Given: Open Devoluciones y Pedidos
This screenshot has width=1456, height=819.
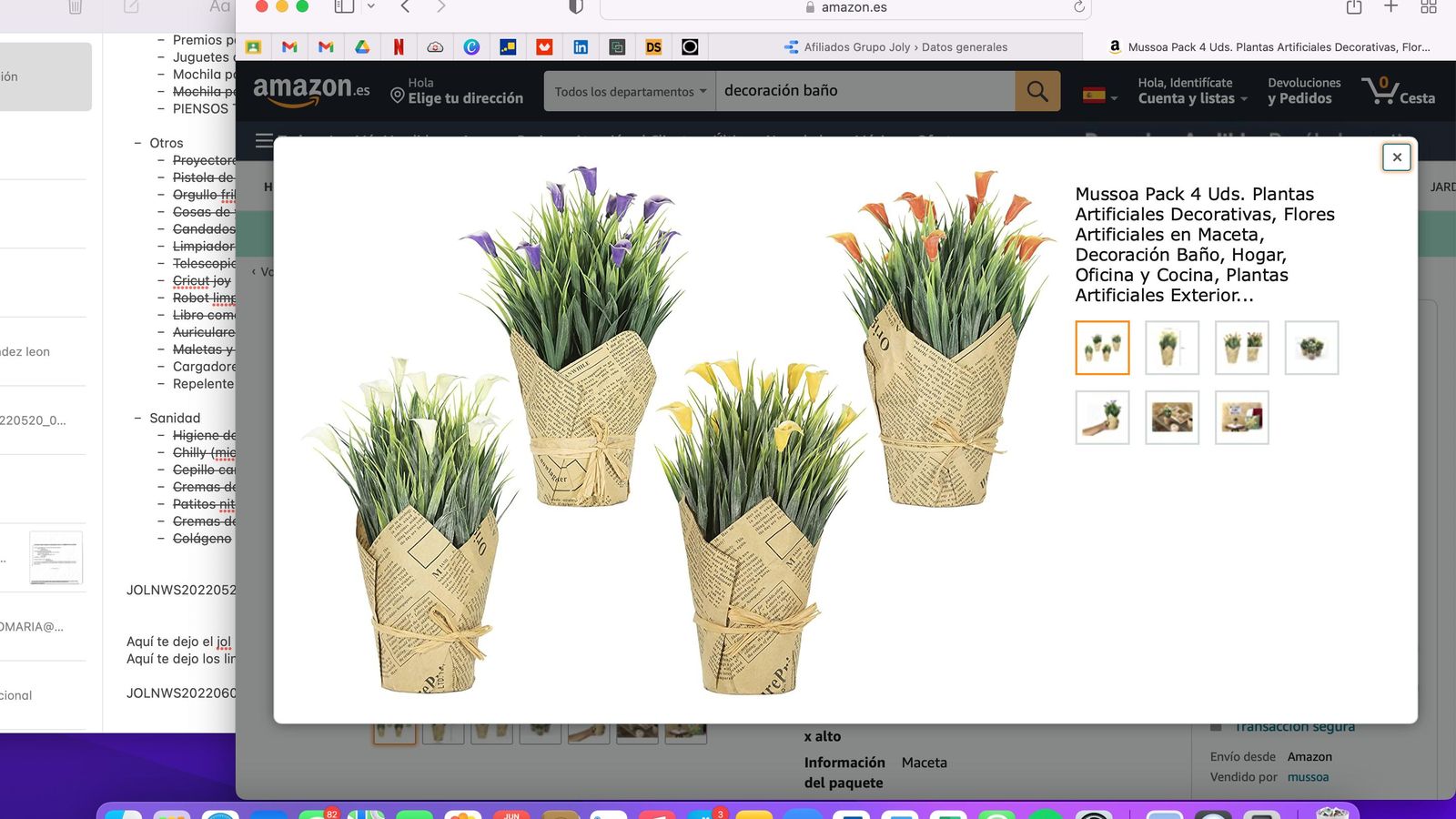Looking at the screenshot, I should coord(1303,91).
